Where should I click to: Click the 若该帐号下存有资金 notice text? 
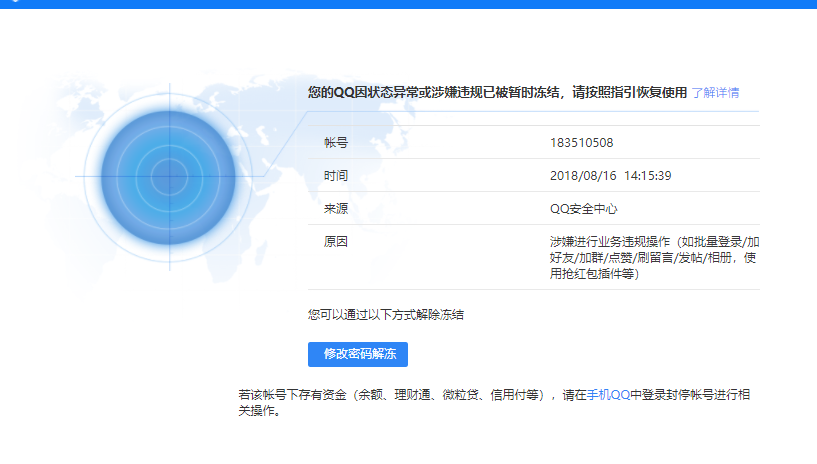click(494, 403)
